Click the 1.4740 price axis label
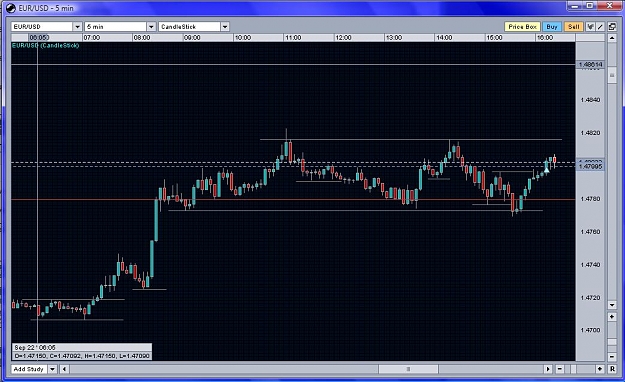Screen dimensions: 625x382 [x=590, y=265]
